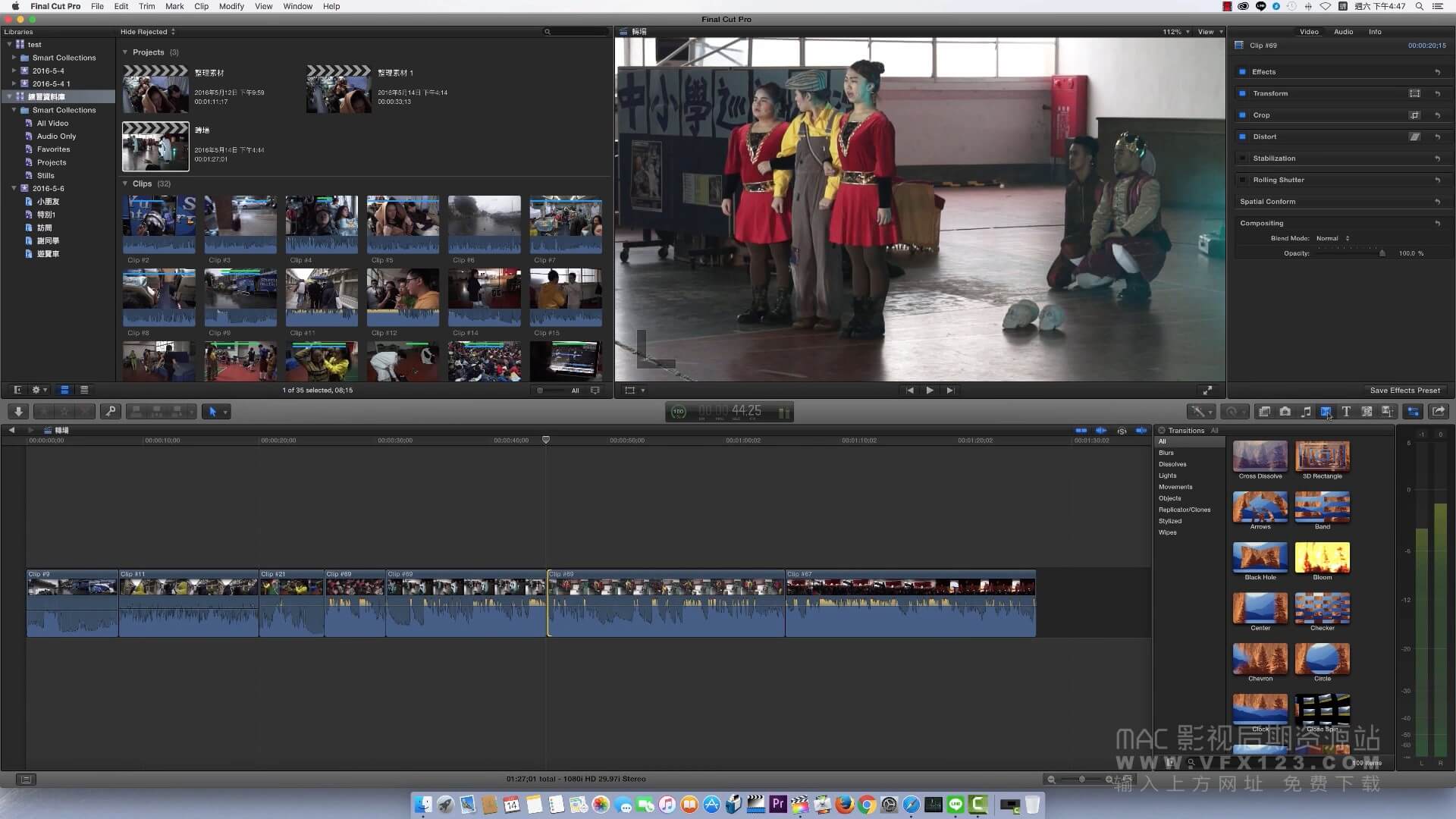Viewport: 1456px width, 819px height.
Task: Jump to the previous edit
Action: point(910,391)
